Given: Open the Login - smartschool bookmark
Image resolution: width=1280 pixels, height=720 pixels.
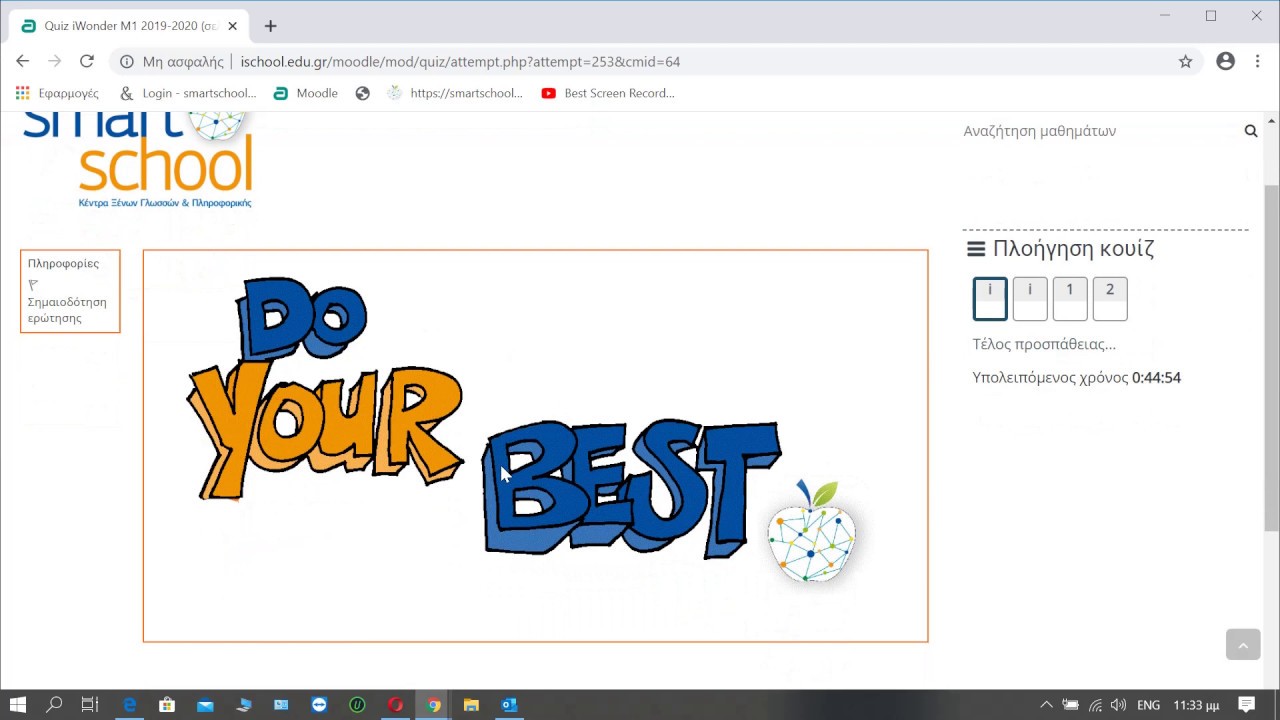Looking at the screenshot, I should (188, 93).
